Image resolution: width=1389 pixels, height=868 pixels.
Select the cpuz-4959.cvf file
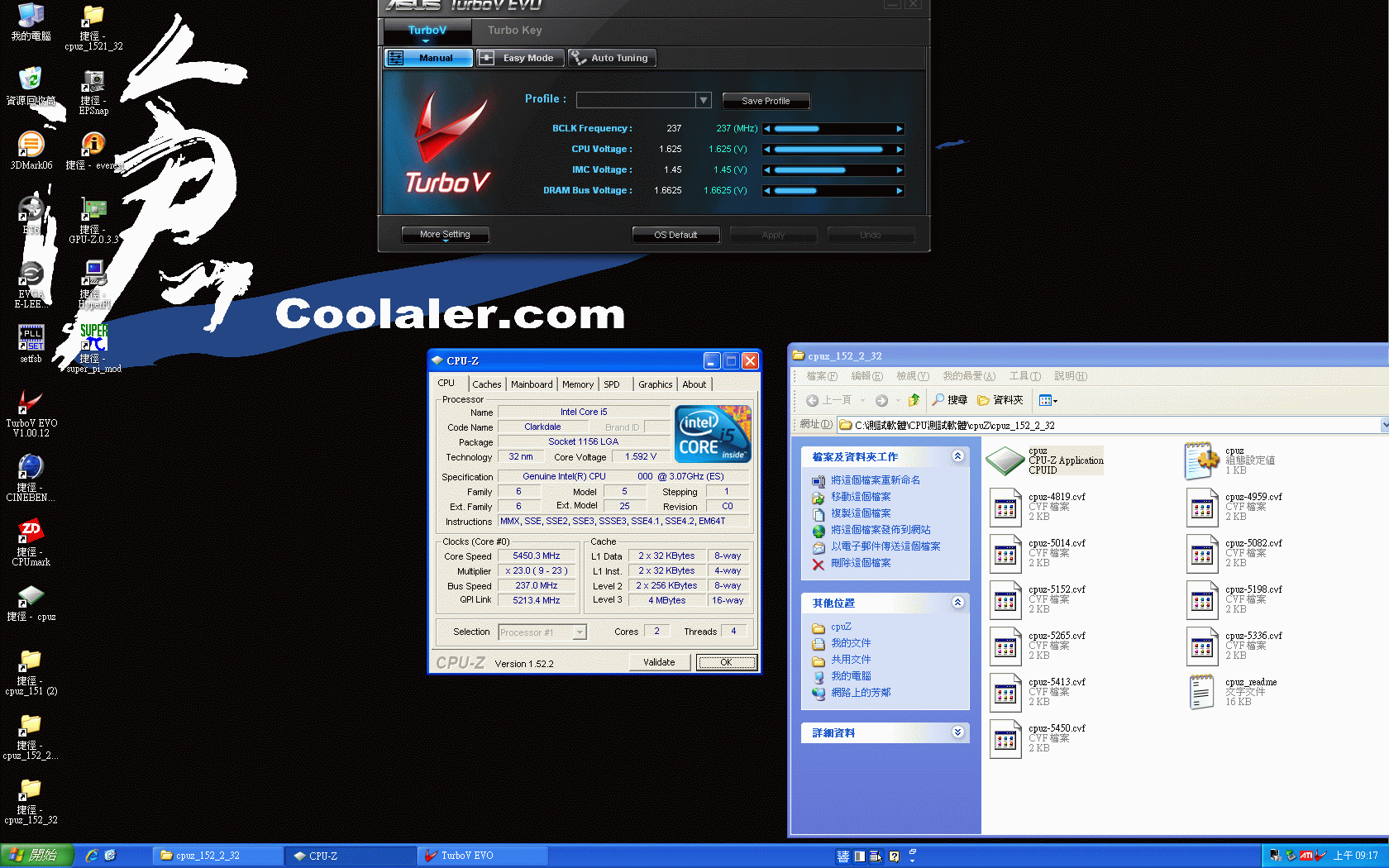pos(1234,507)
